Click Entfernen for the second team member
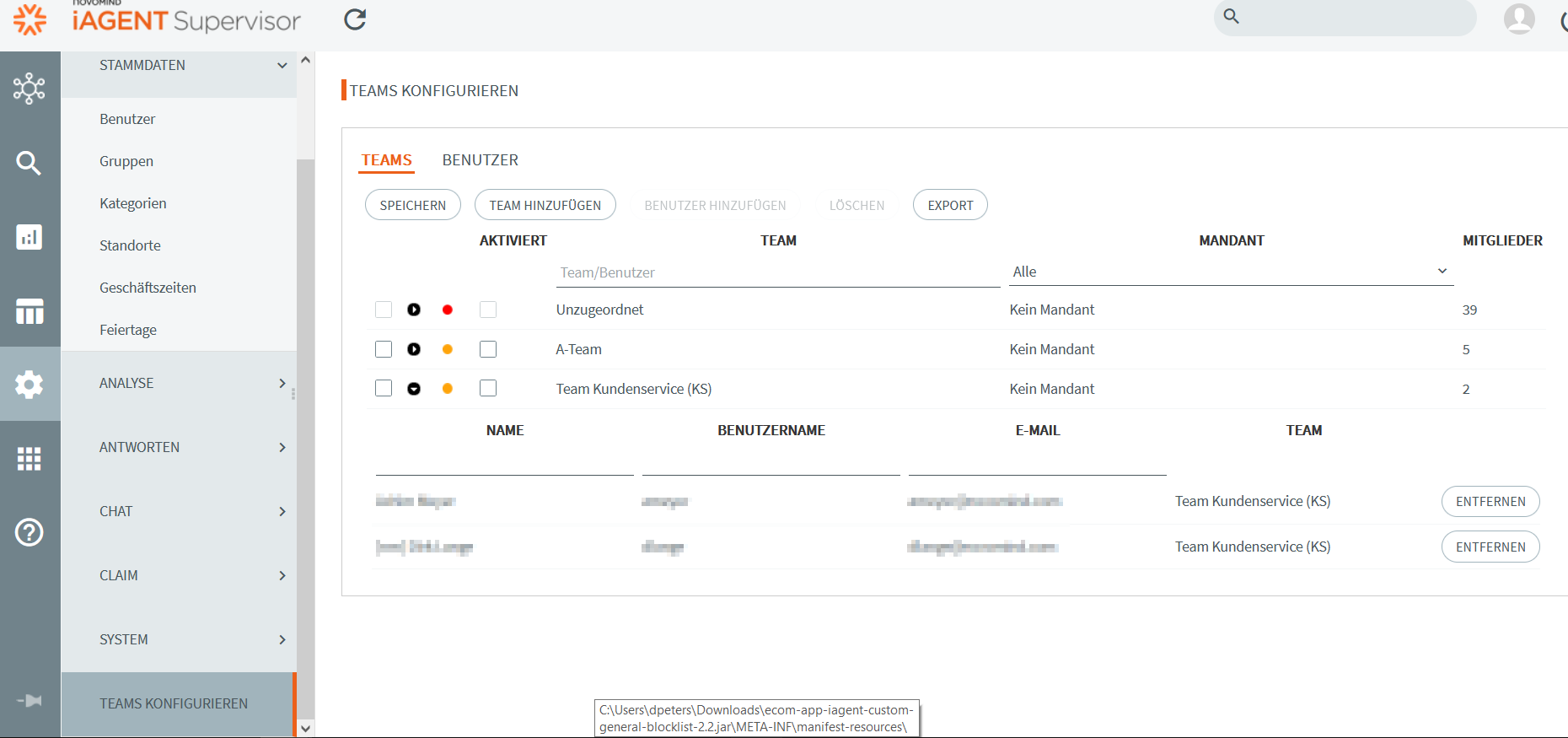This screenshot has height=738, width=1568. (x=1490, y=547)
